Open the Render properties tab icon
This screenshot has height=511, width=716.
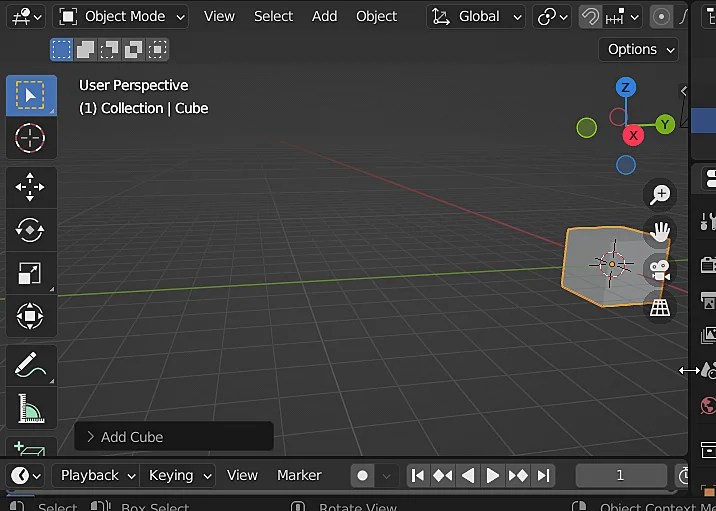pos(708,264)
